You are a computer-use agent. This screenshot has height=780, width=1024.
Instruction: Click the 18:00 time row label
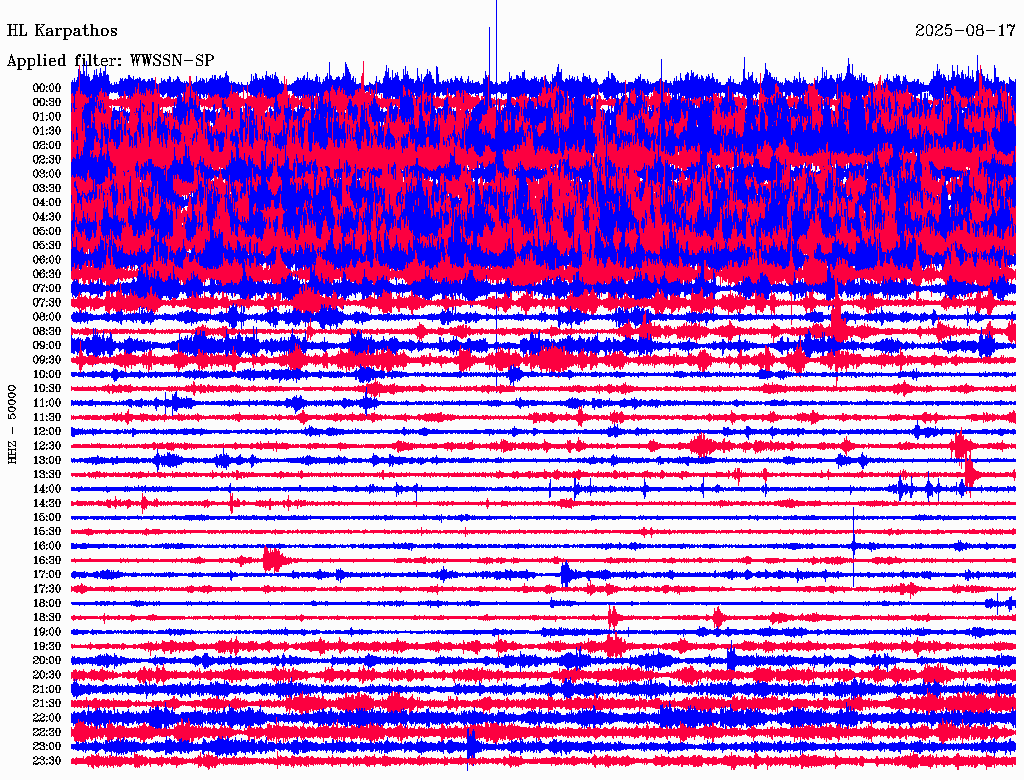[47, 603]
